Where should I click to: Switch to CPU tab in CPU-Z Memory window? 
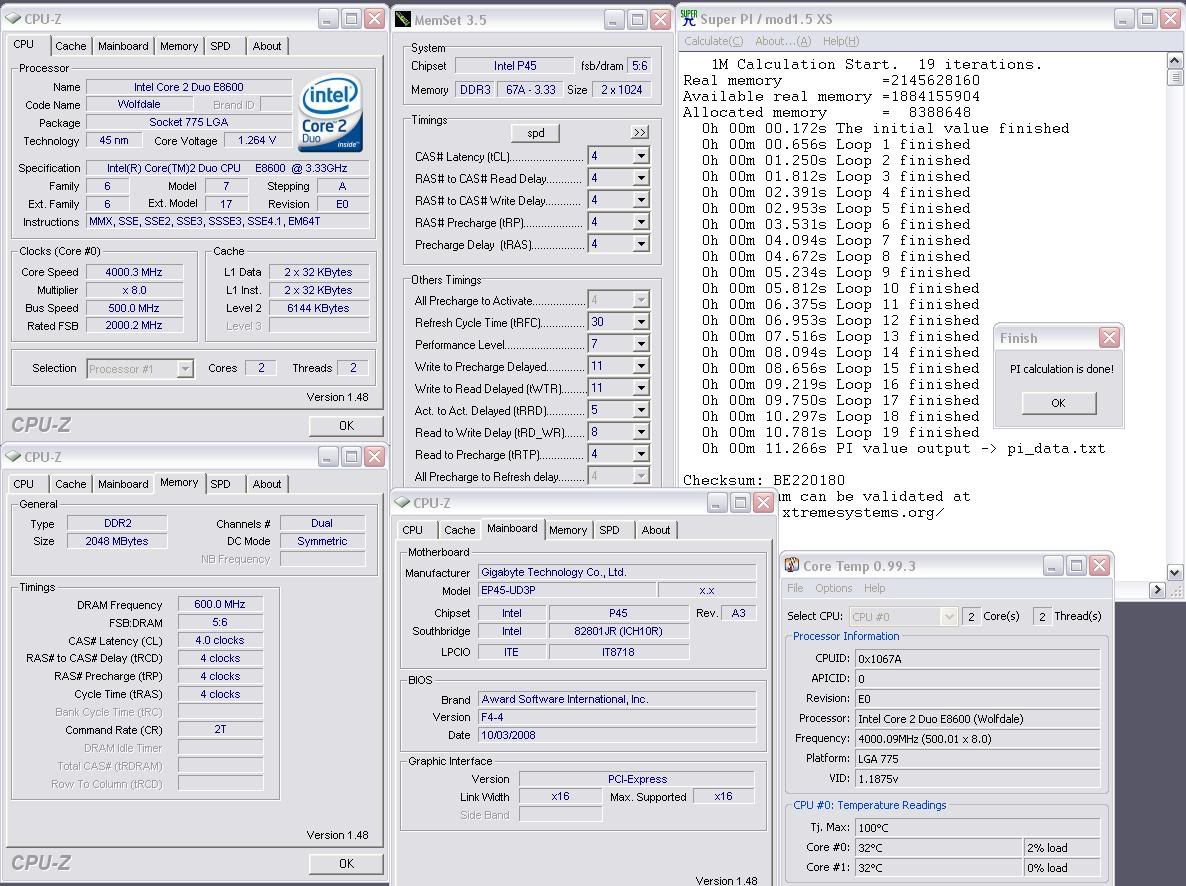(23, 484)
